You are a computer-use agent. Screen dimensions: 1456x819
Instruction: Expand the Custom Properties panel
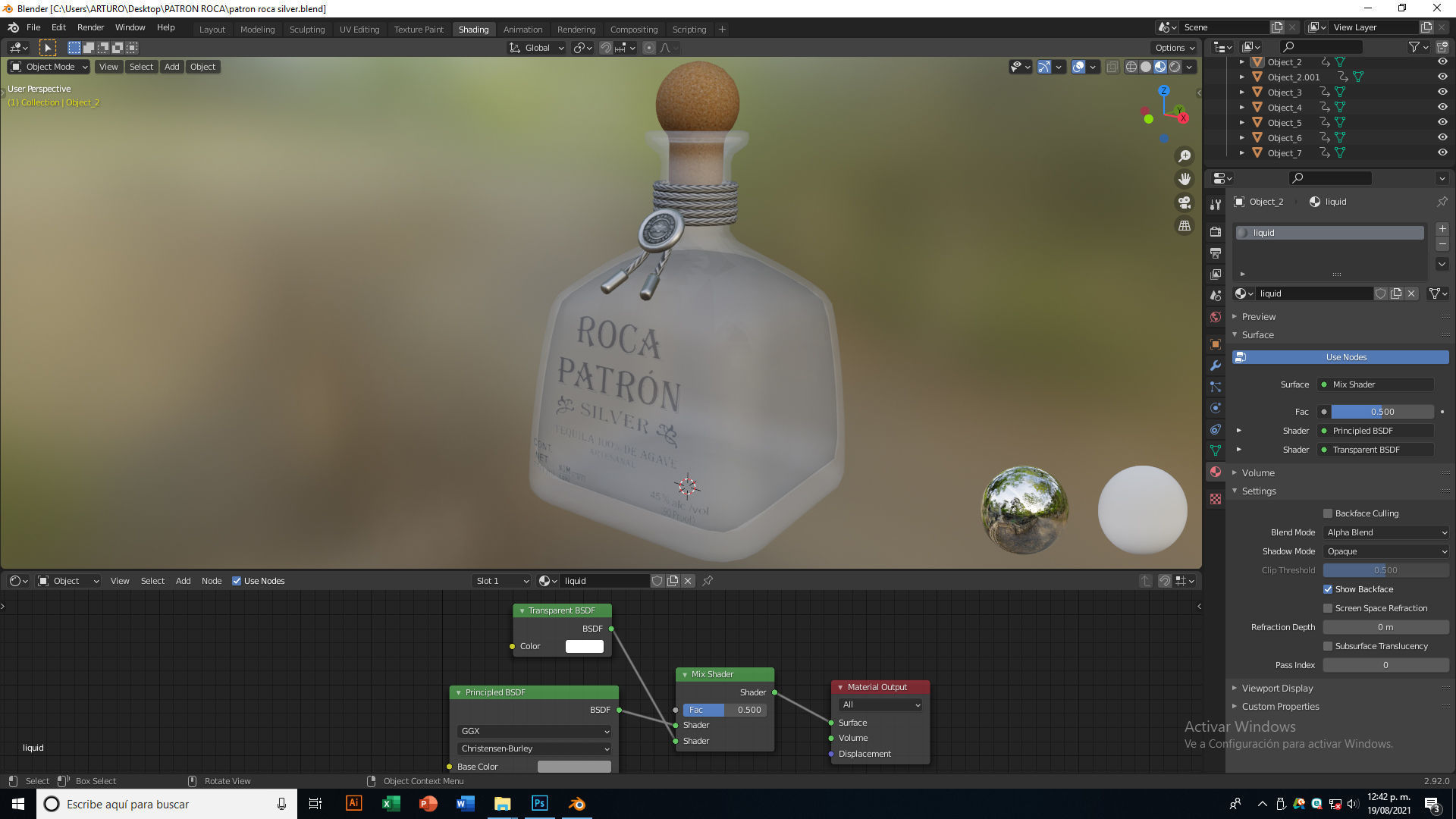click(1280, 706)
